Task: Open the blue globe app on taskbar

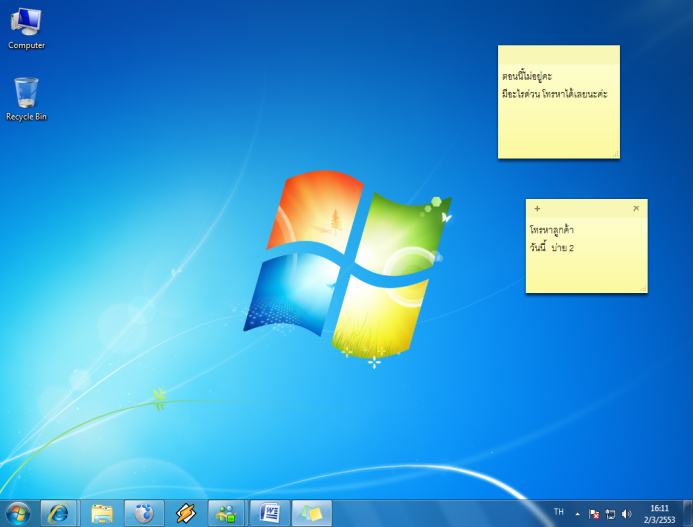Action: point(144,513)
